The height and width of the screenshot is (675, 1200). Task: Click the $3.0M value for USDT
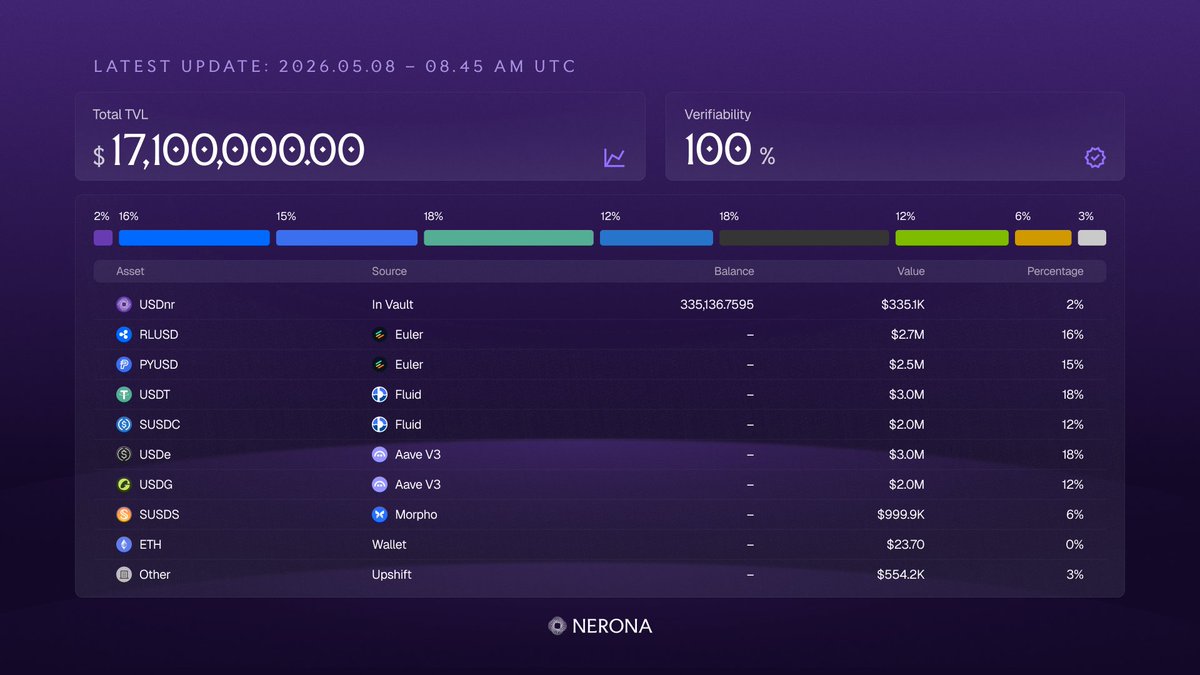[907, 394]
